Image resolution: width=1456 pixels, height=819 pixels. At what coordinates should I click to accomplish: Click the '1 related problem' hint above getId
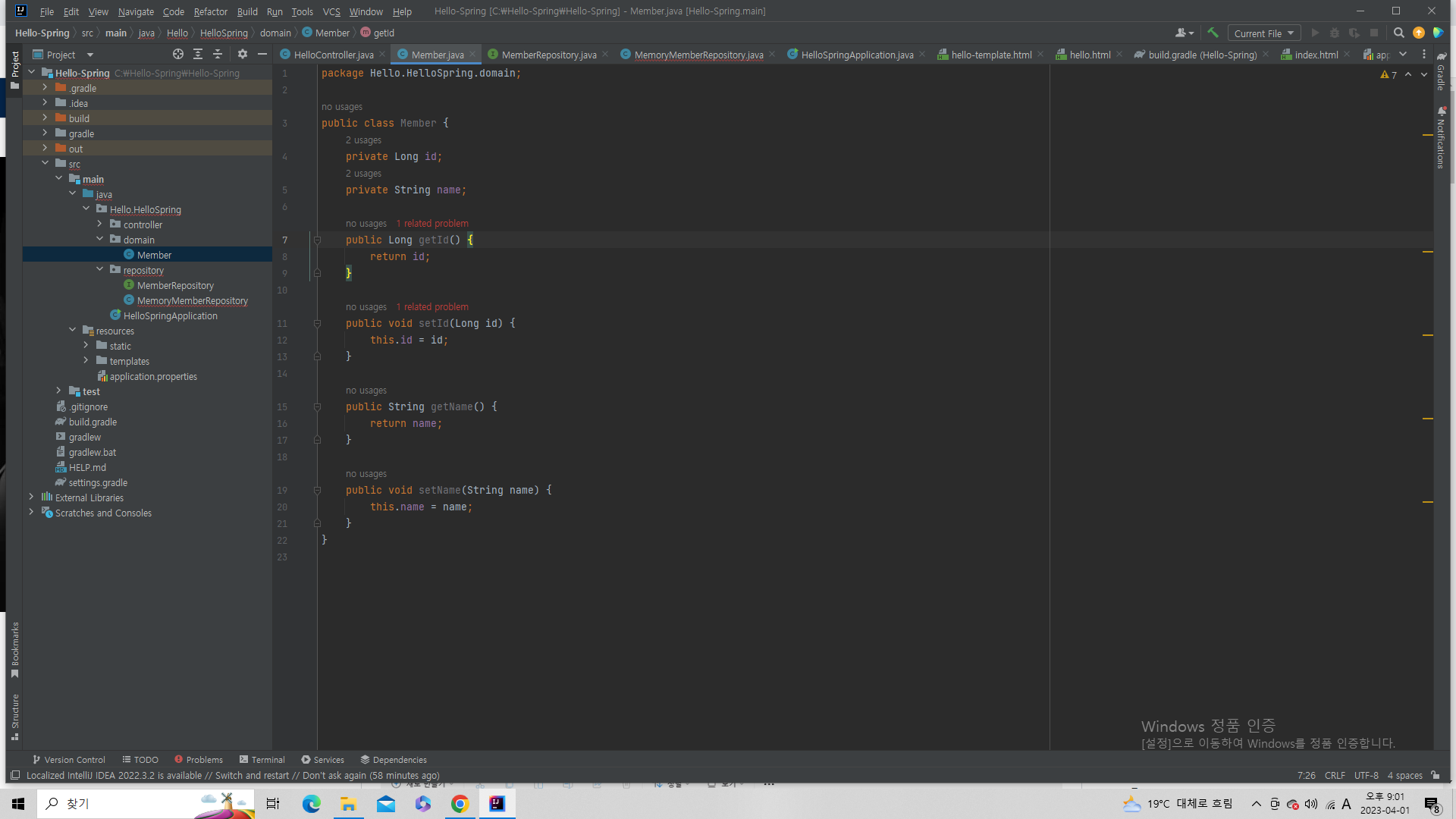click(x=432, y=223)
